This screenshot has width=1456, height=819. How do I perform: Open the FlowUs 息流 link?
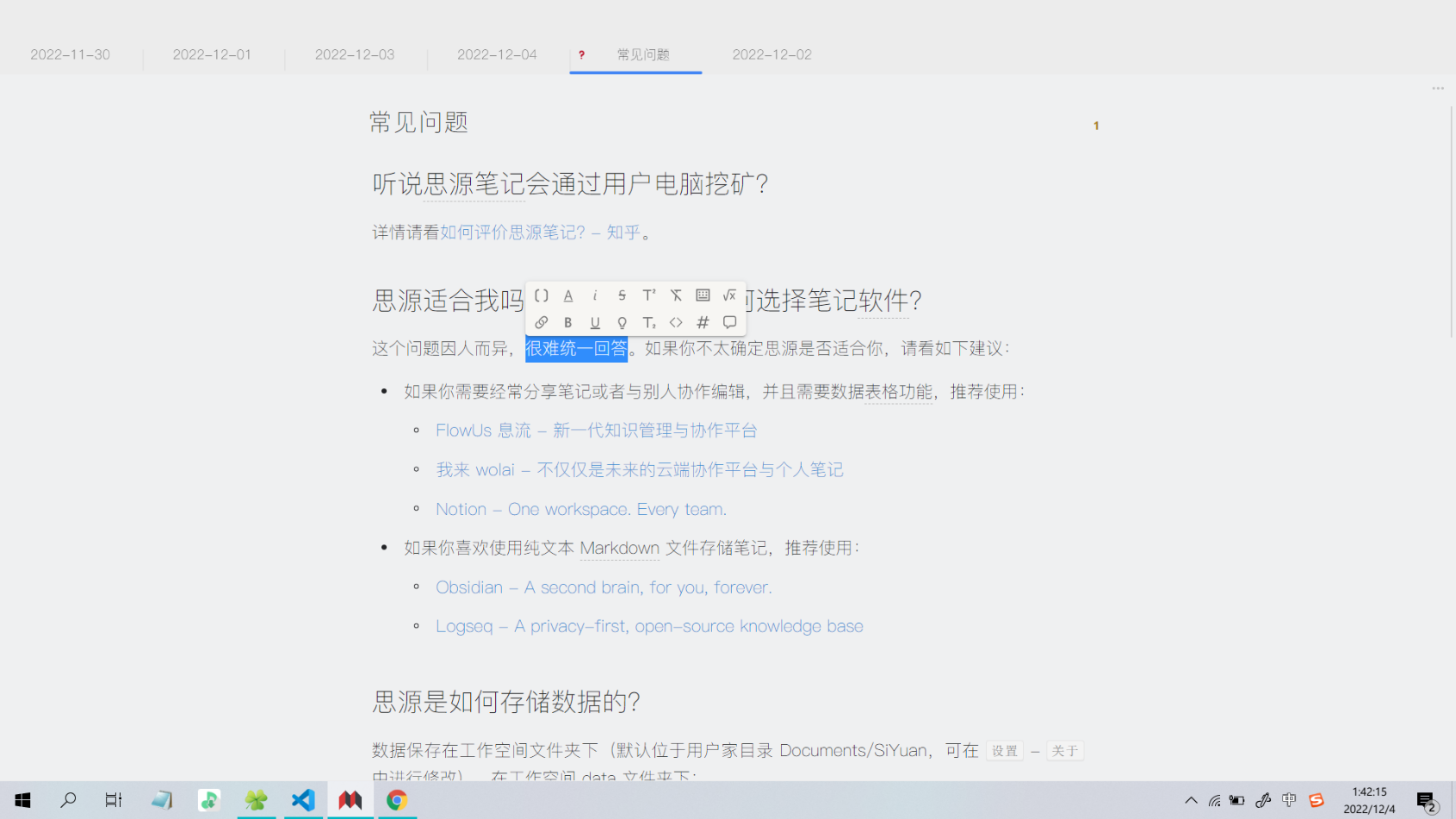pyautogui.click(x=597, y=431)
